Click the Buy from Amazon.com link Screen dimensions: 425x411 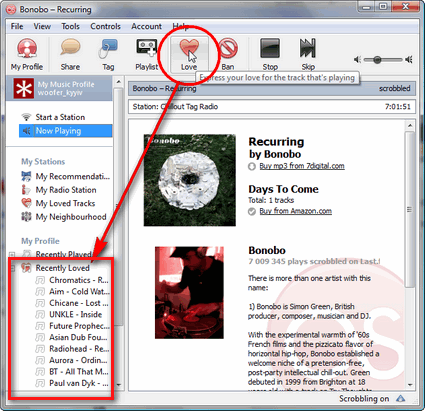tap(295, 211)
